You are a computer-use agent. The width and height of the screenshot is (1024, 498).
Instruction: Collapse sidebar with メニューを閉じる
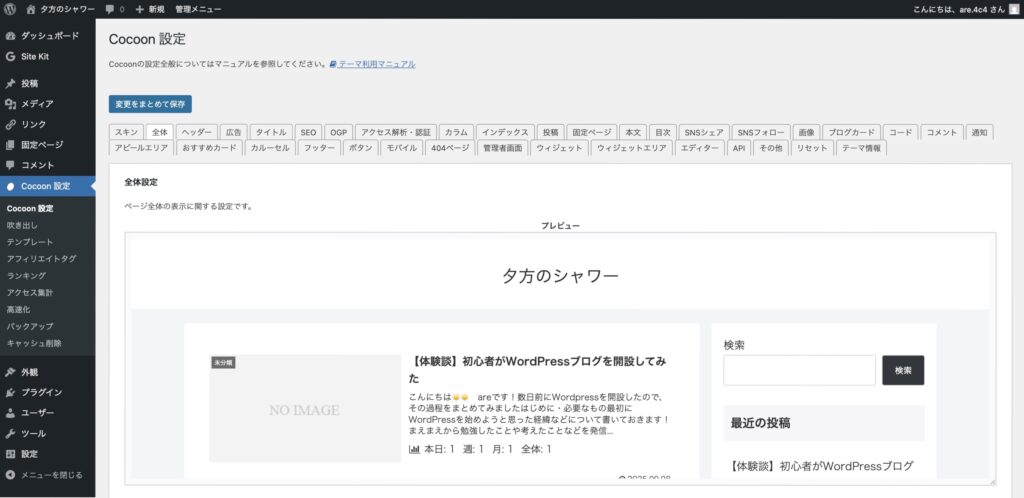coord(48,475)
